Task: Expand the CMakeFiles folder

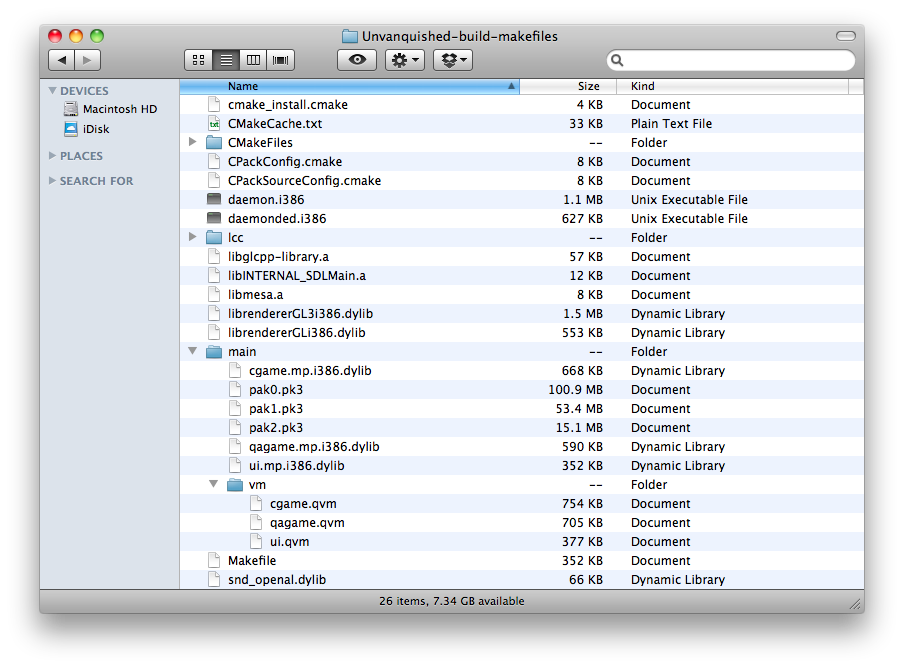Action: click(193, 143)
